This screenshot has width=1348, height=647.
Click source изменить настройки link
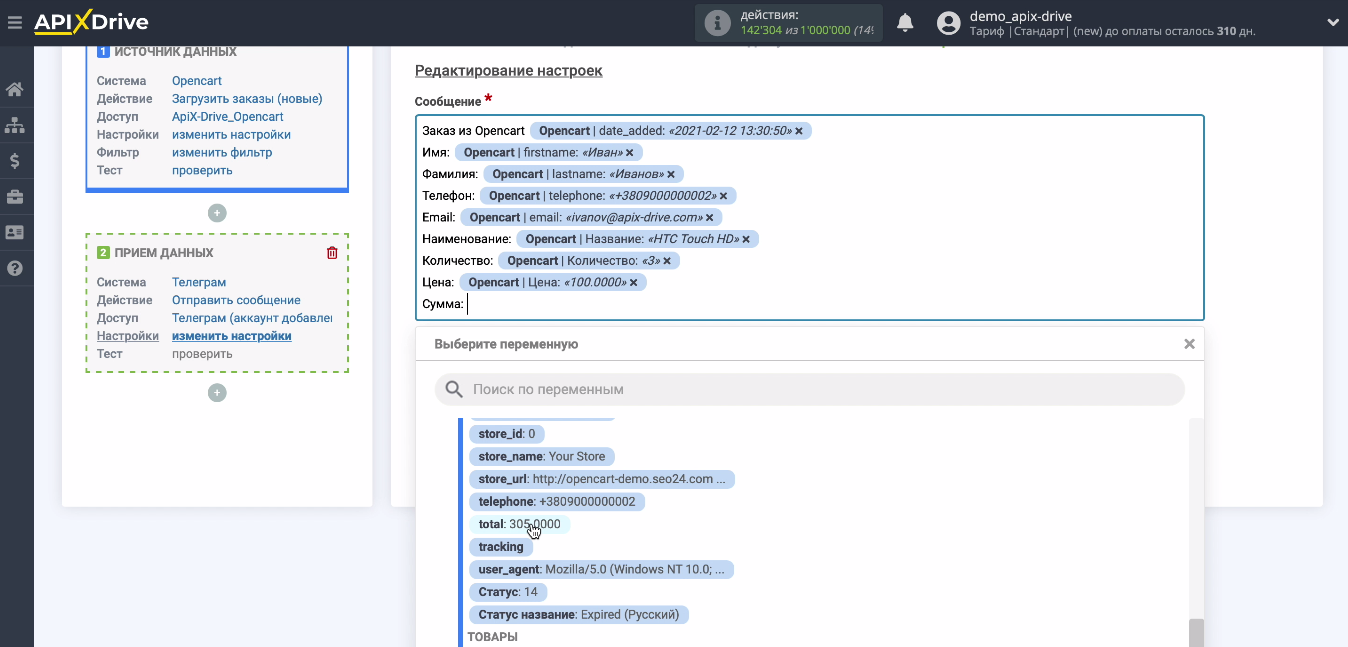pyautogui.click(x=231, y=135)
